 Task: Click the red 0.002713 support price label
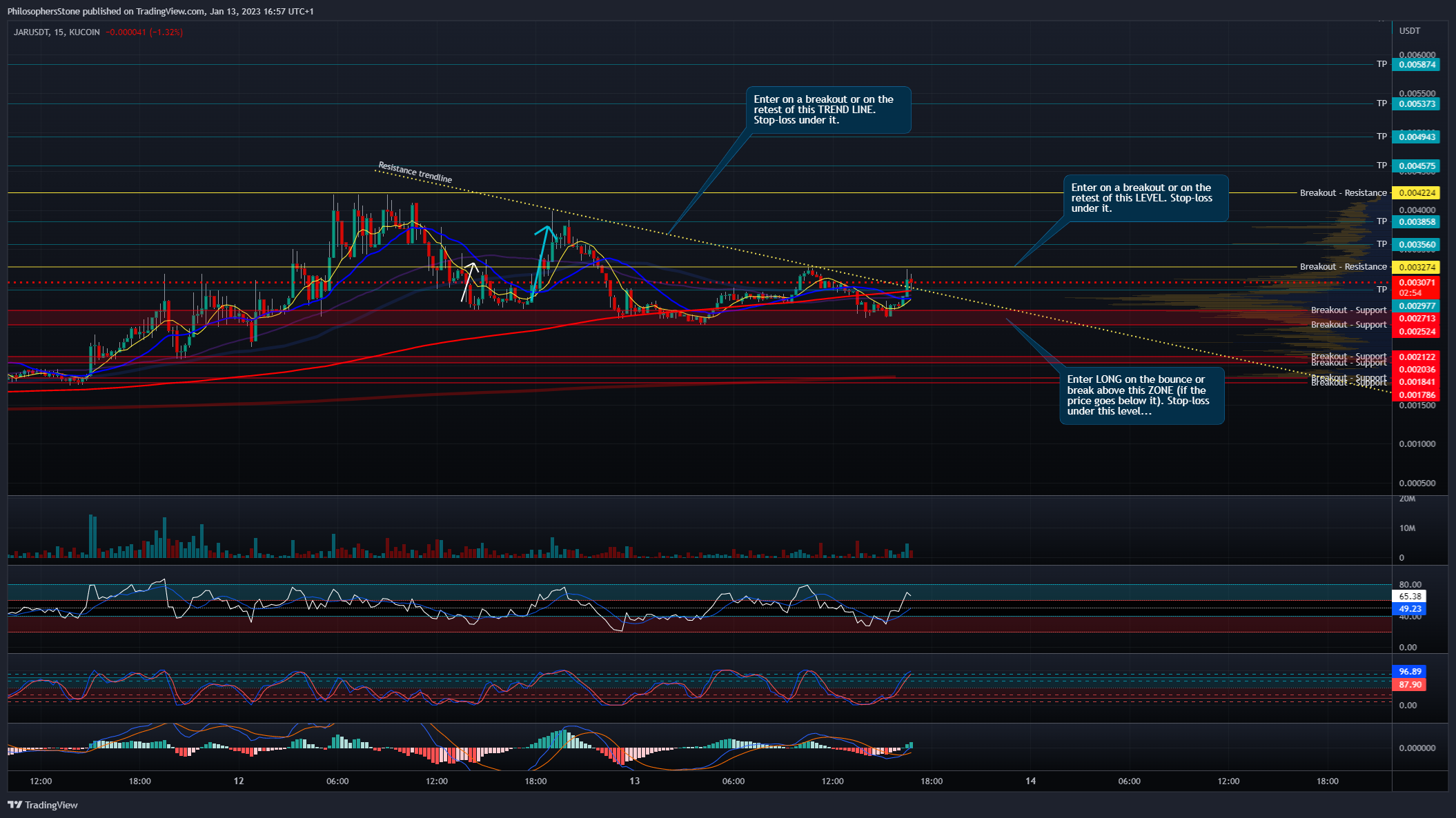[1415, 319]
